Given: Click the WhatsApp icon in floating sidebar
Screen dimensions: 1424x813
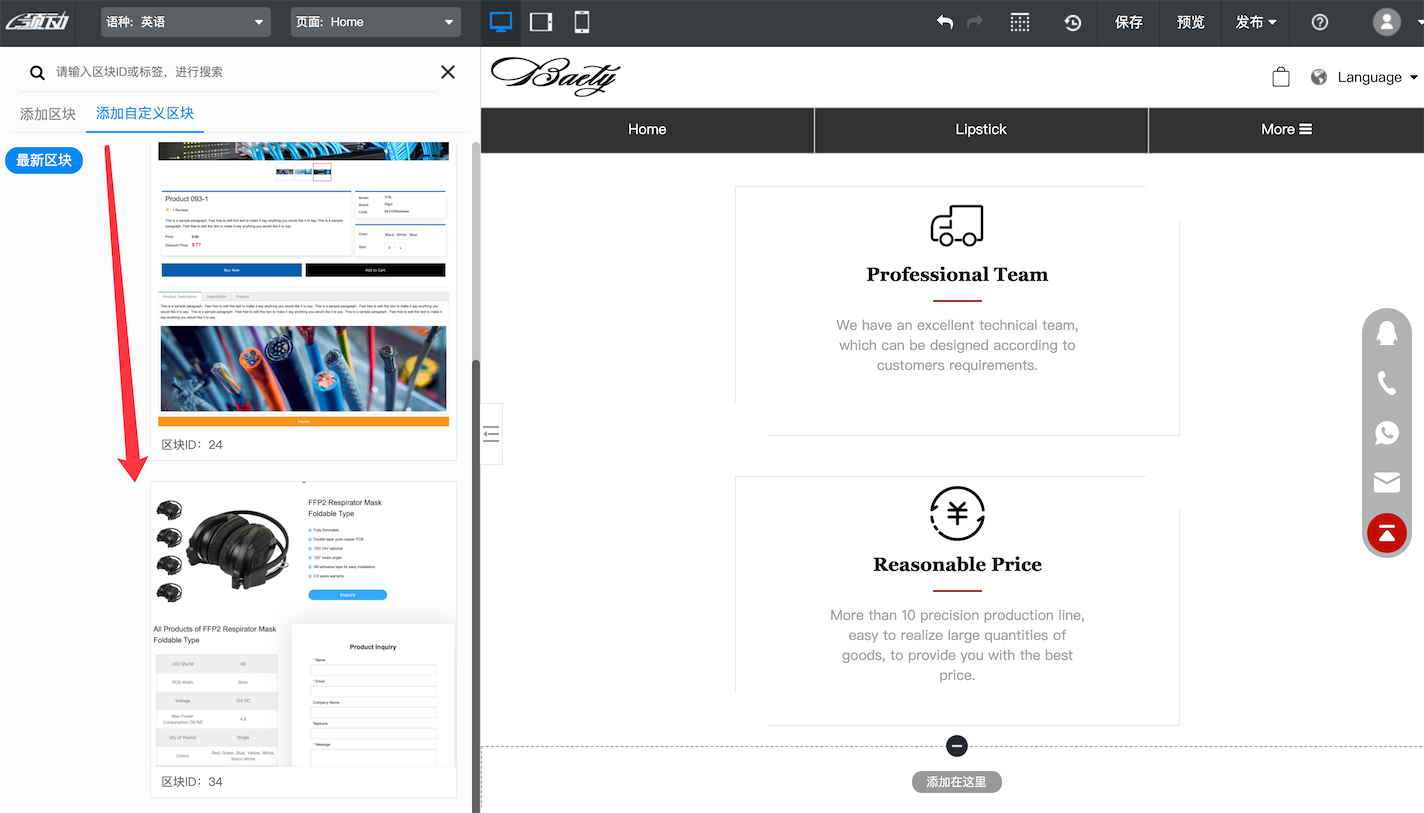Looking at the screenshot, I should tap(1387, 433).
